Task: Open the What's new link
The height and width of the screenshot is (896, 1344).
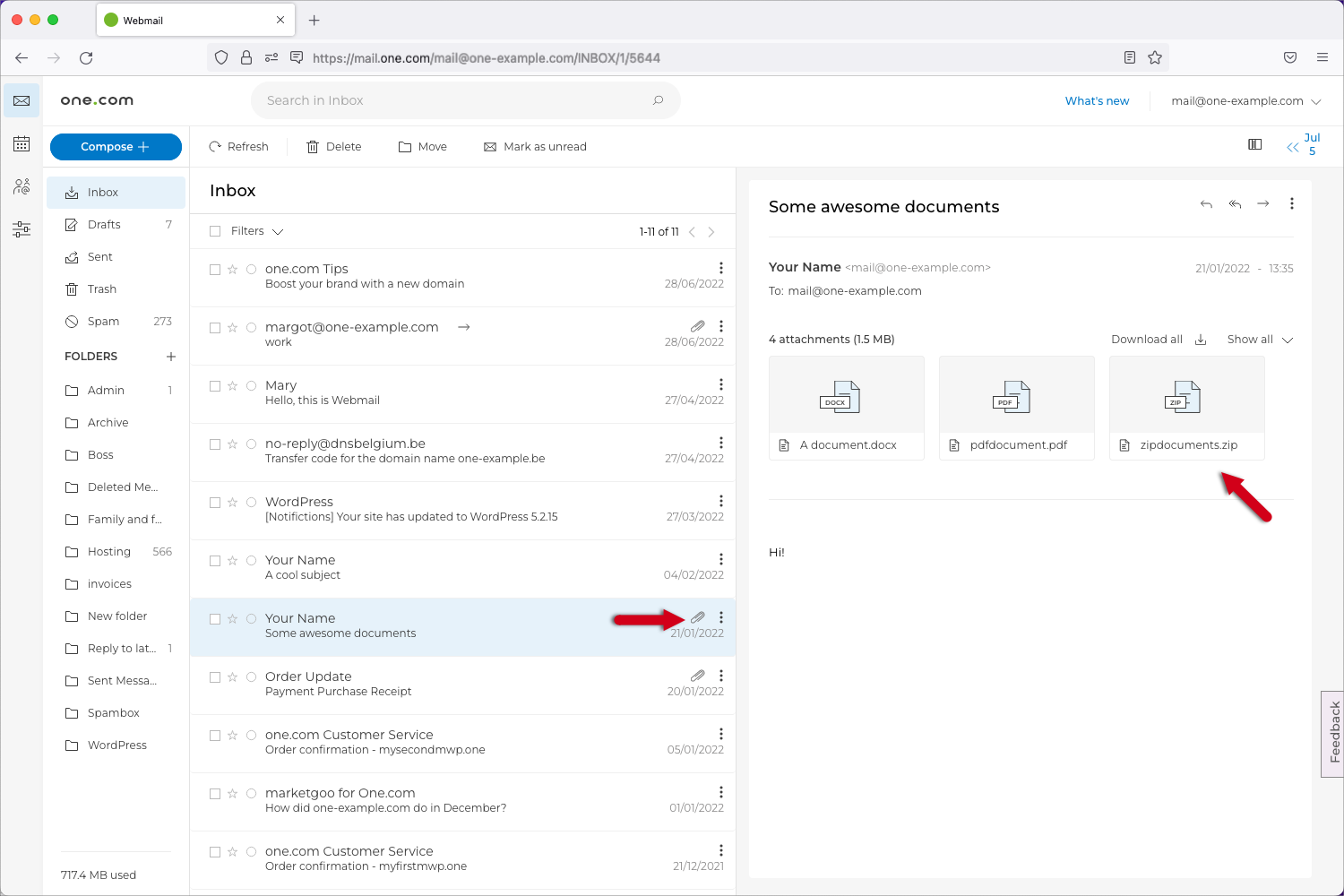Action: 1097,101
